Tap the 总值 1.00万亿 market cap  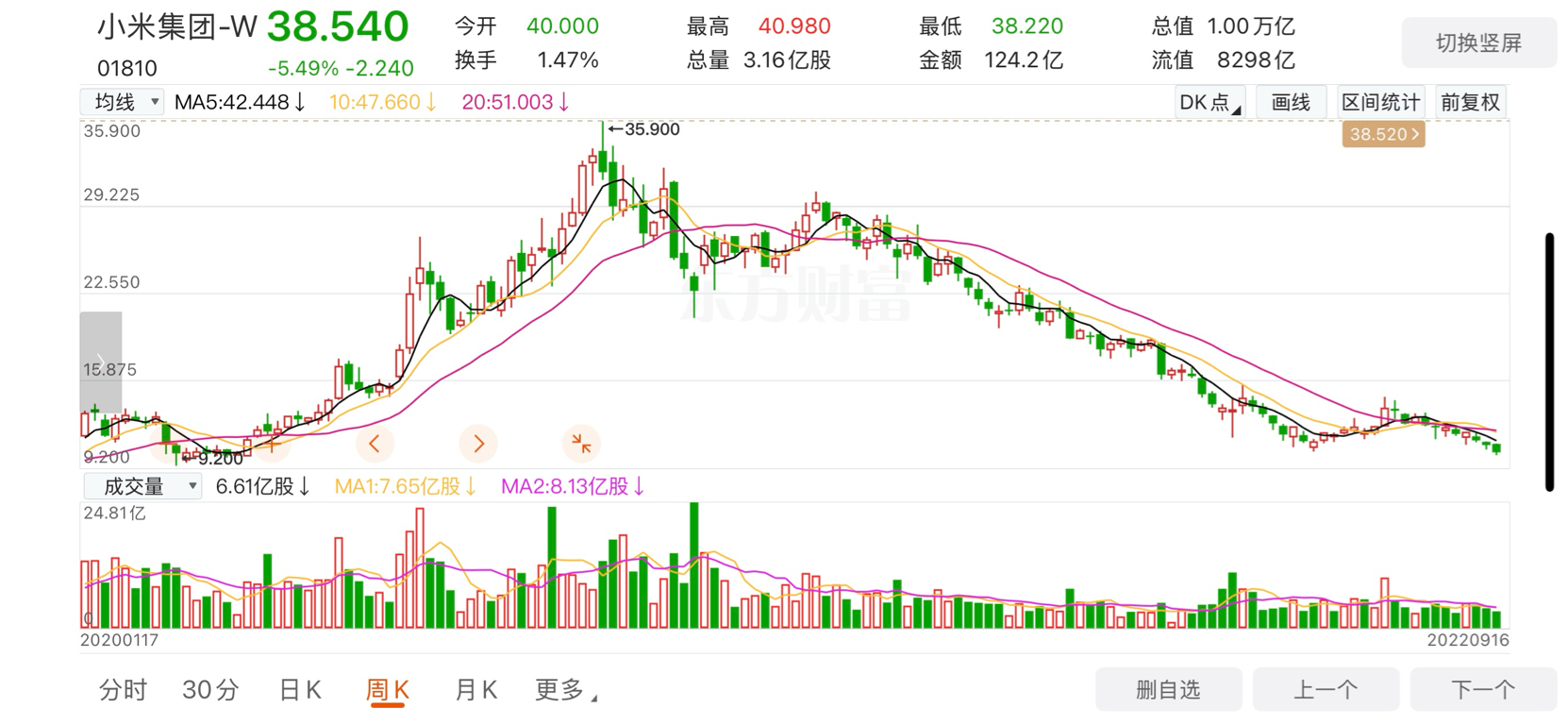point(1223,26)
